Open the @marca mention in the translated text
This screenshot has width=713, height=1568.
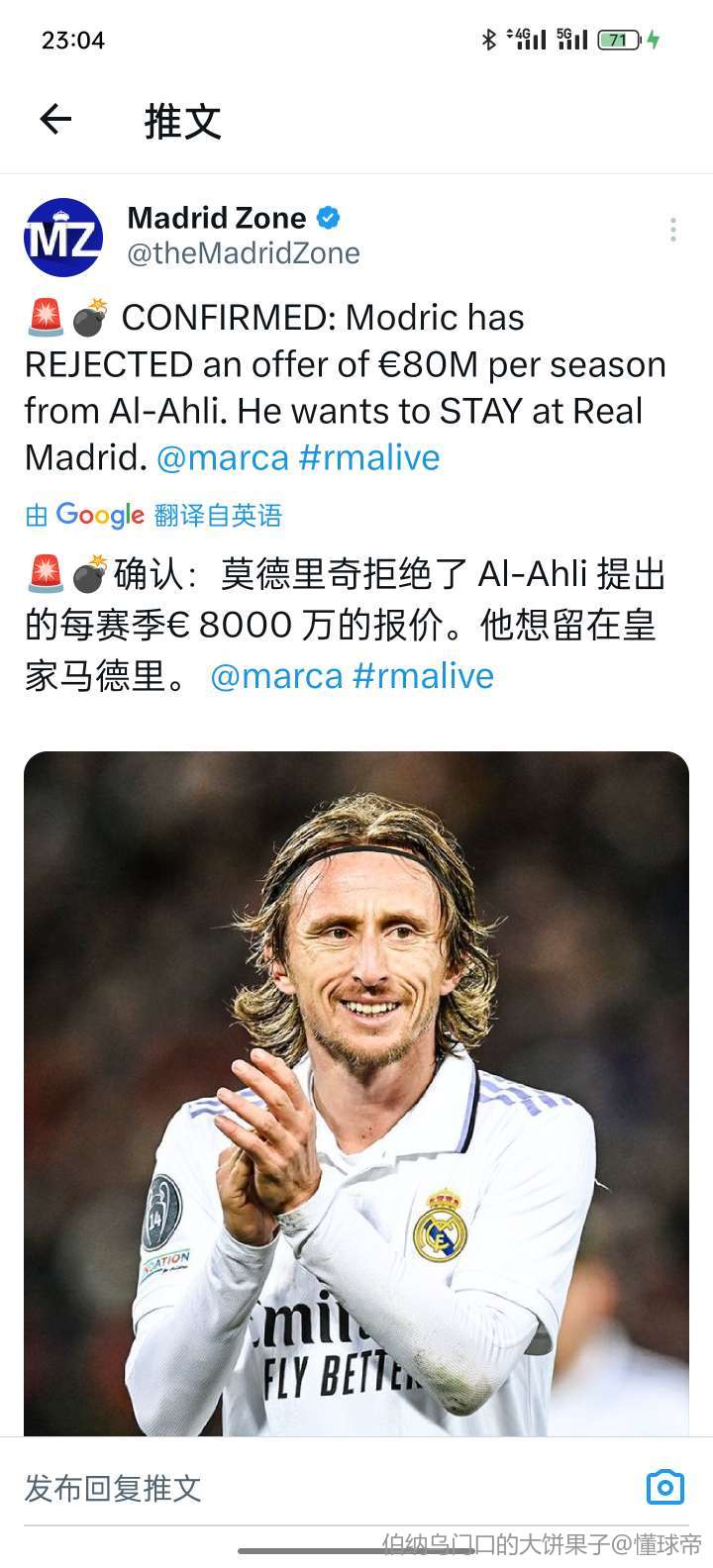pyautogui.click(x=276, y=676)
